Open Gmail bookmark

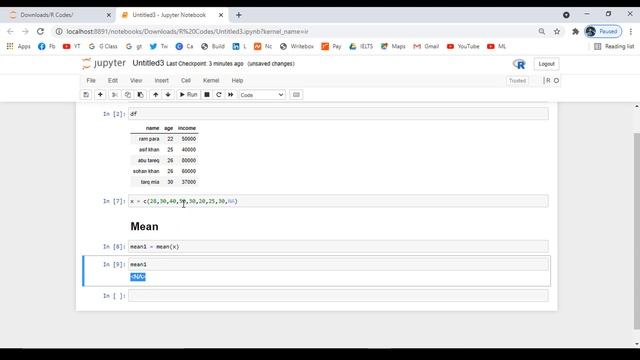pos(426,47)
